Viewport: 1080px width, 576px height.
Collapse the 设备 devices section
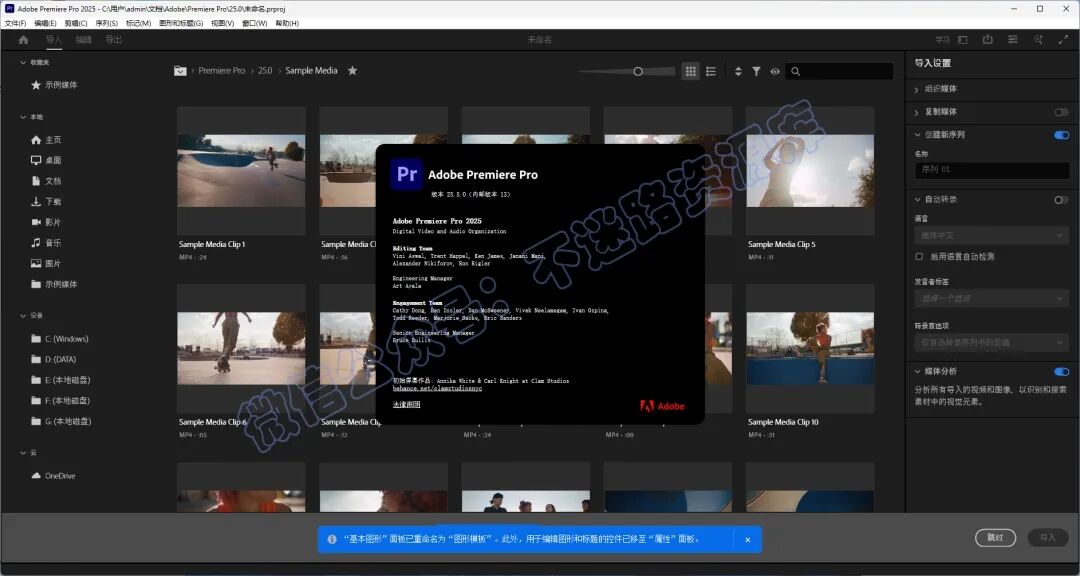[x=23, y=316]
